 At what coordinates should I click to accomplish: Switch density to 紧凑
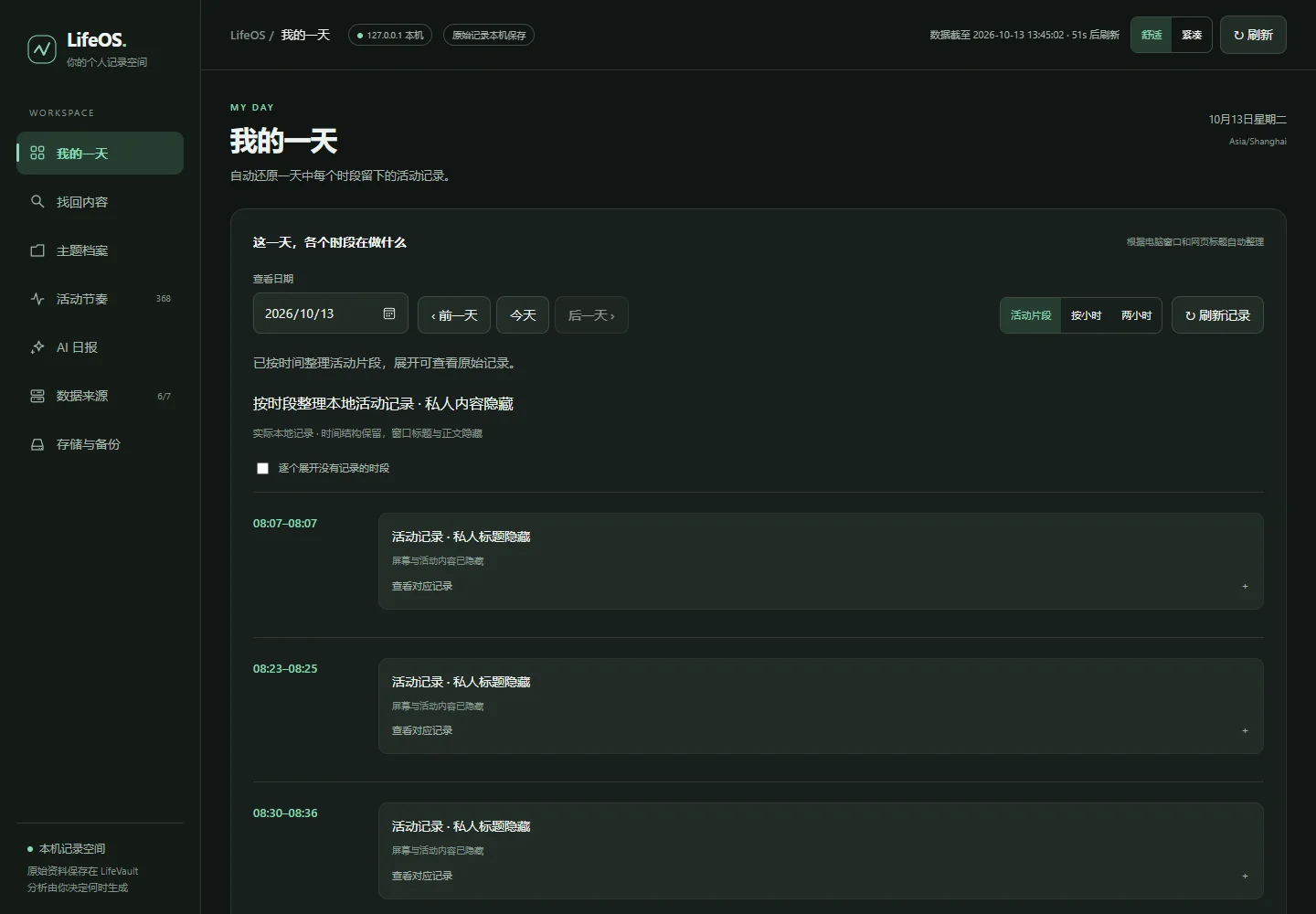(x=1192, y=35)
